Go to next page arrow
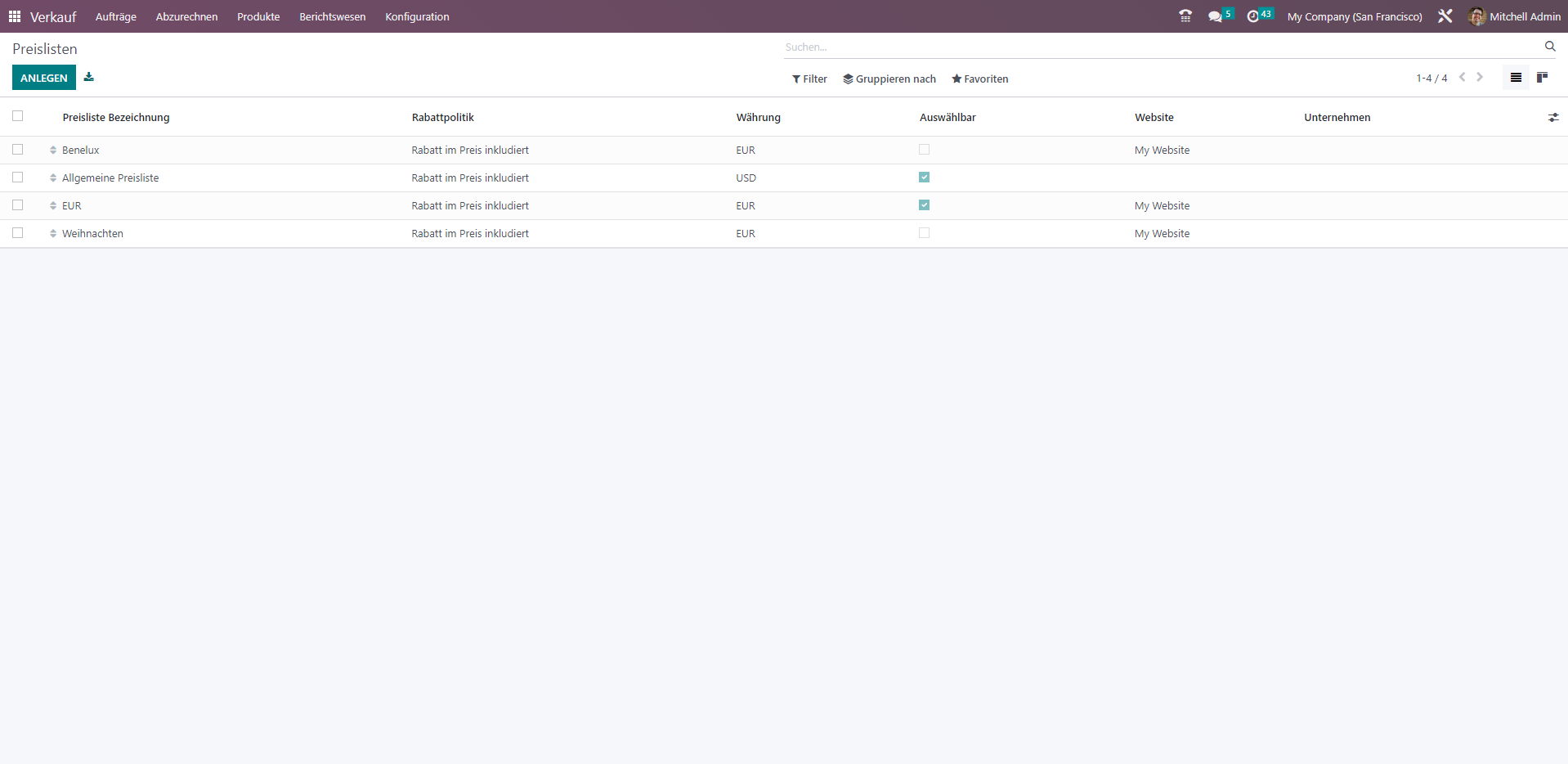The height and width of the screenshot is (764, 1568). [1480, 78]
